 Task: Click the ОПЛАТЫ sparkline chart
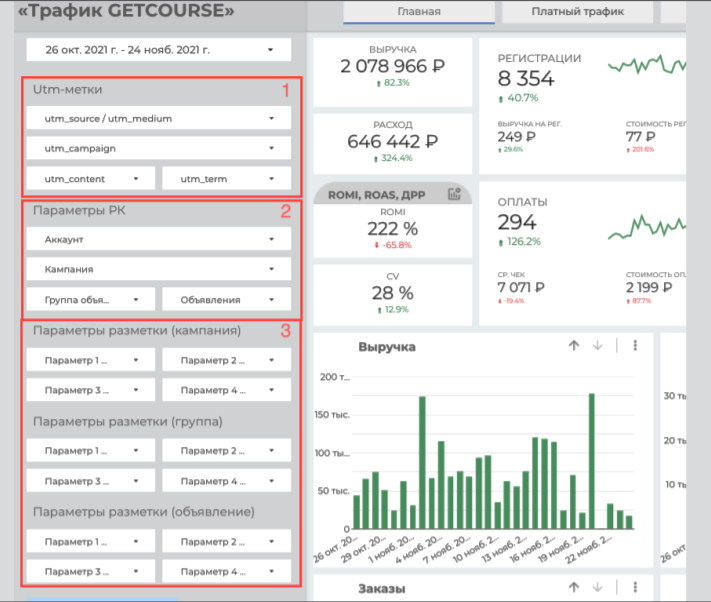tap(647, 228)
